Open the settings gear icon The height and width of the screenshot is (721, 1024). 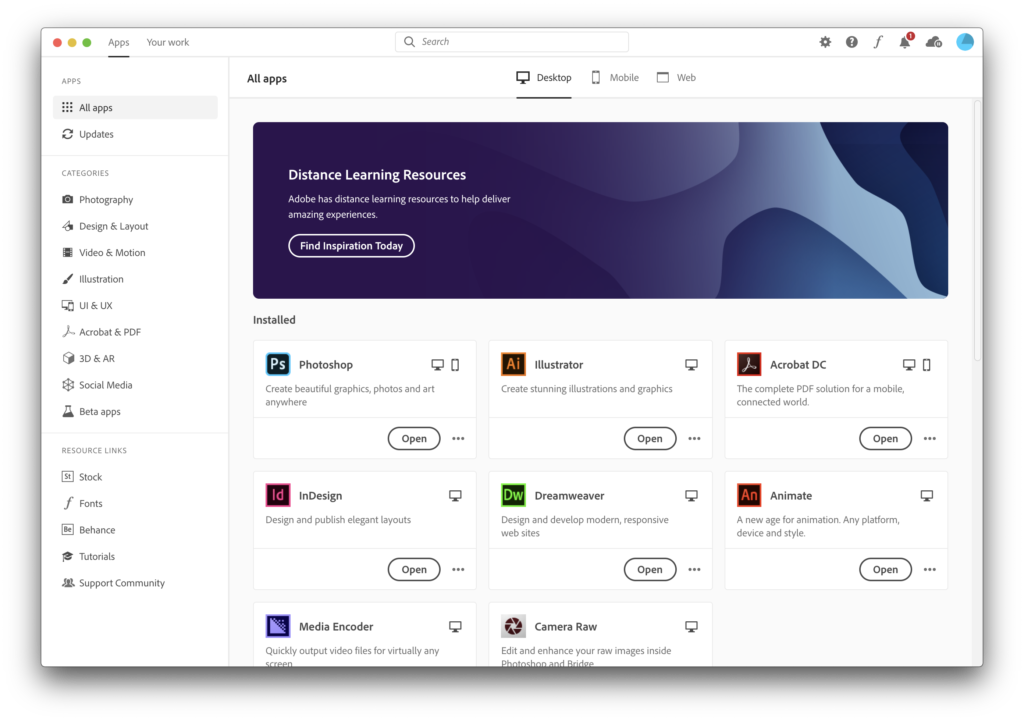[x=825, y=42]
